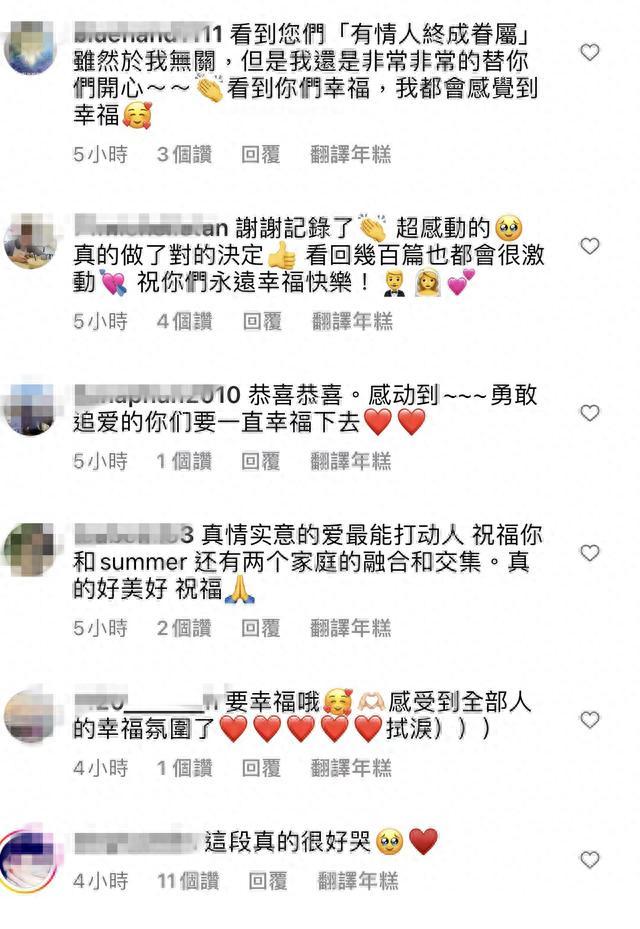View 4個讚 likes on second comment
This screenshot has height=929, width=640.
(184, 322)
